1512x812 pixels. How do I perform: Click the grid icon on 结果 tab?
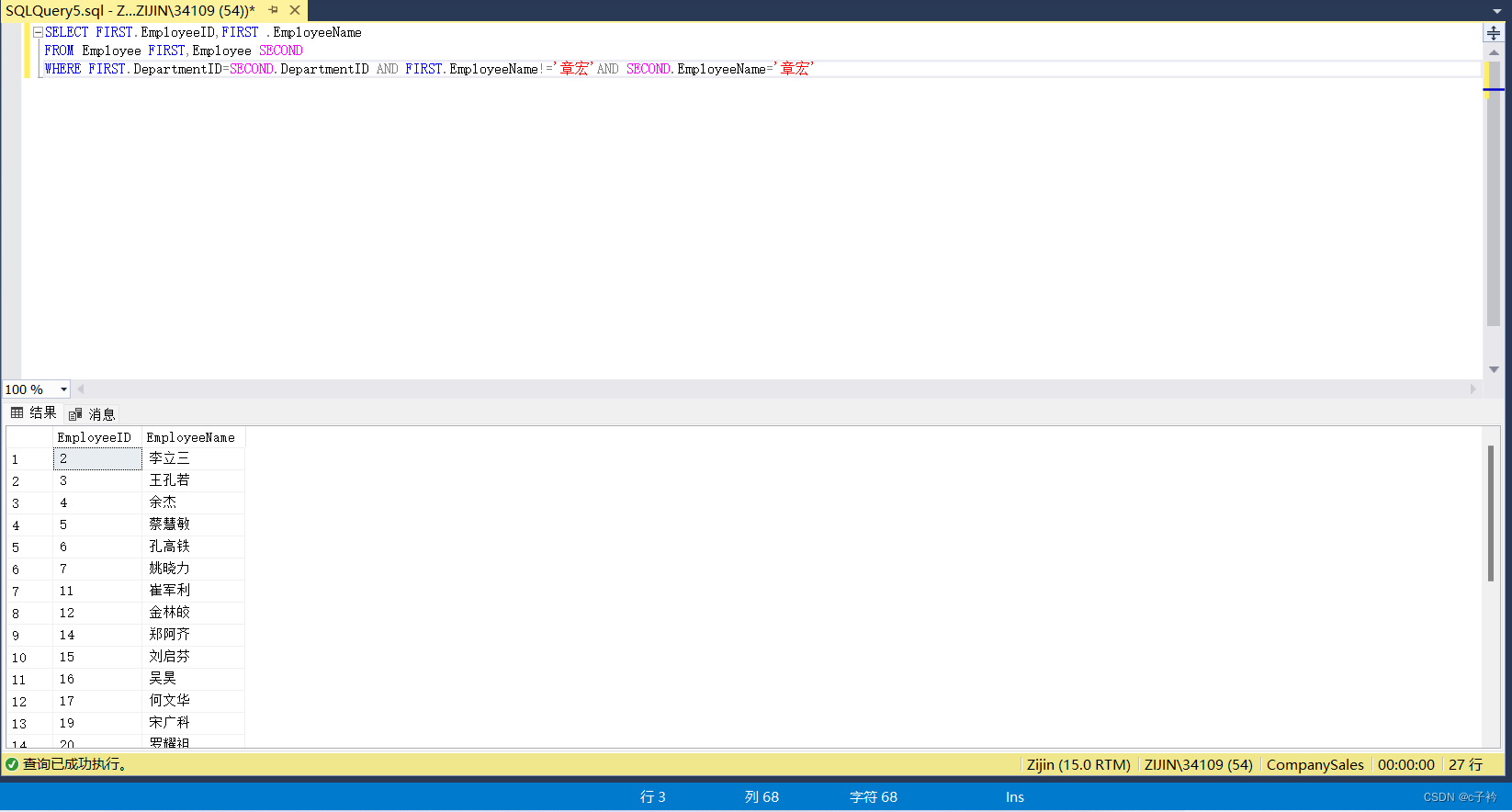[17, 412]
